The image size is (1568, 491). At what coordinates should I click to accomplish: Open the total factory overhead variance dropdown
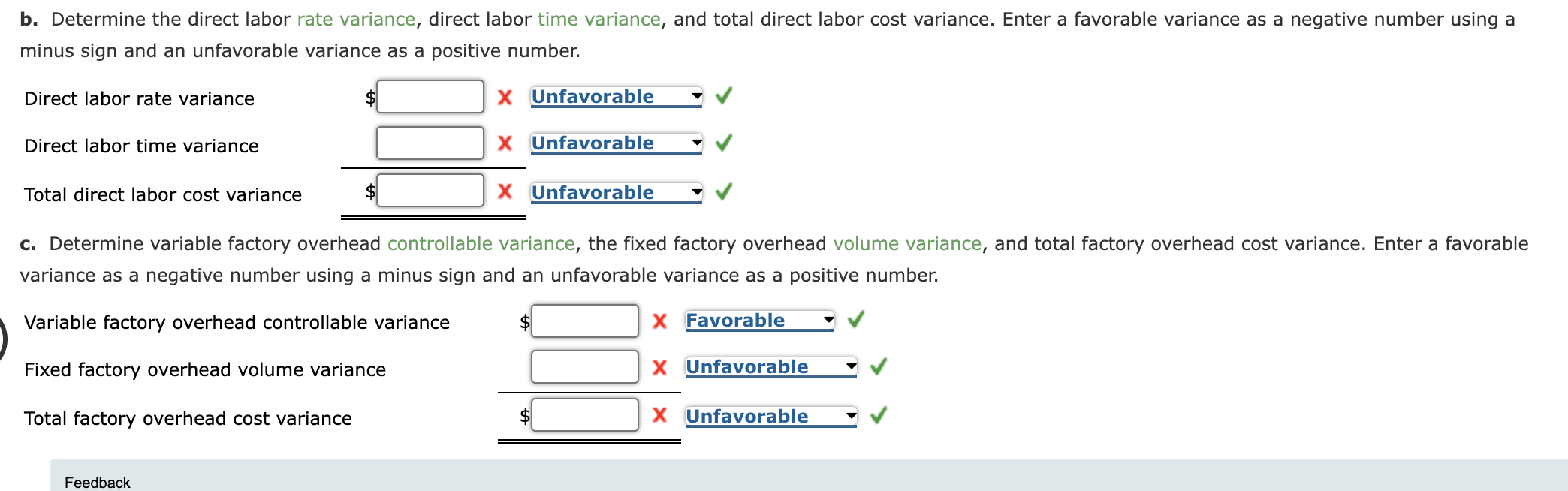(849, 416)
